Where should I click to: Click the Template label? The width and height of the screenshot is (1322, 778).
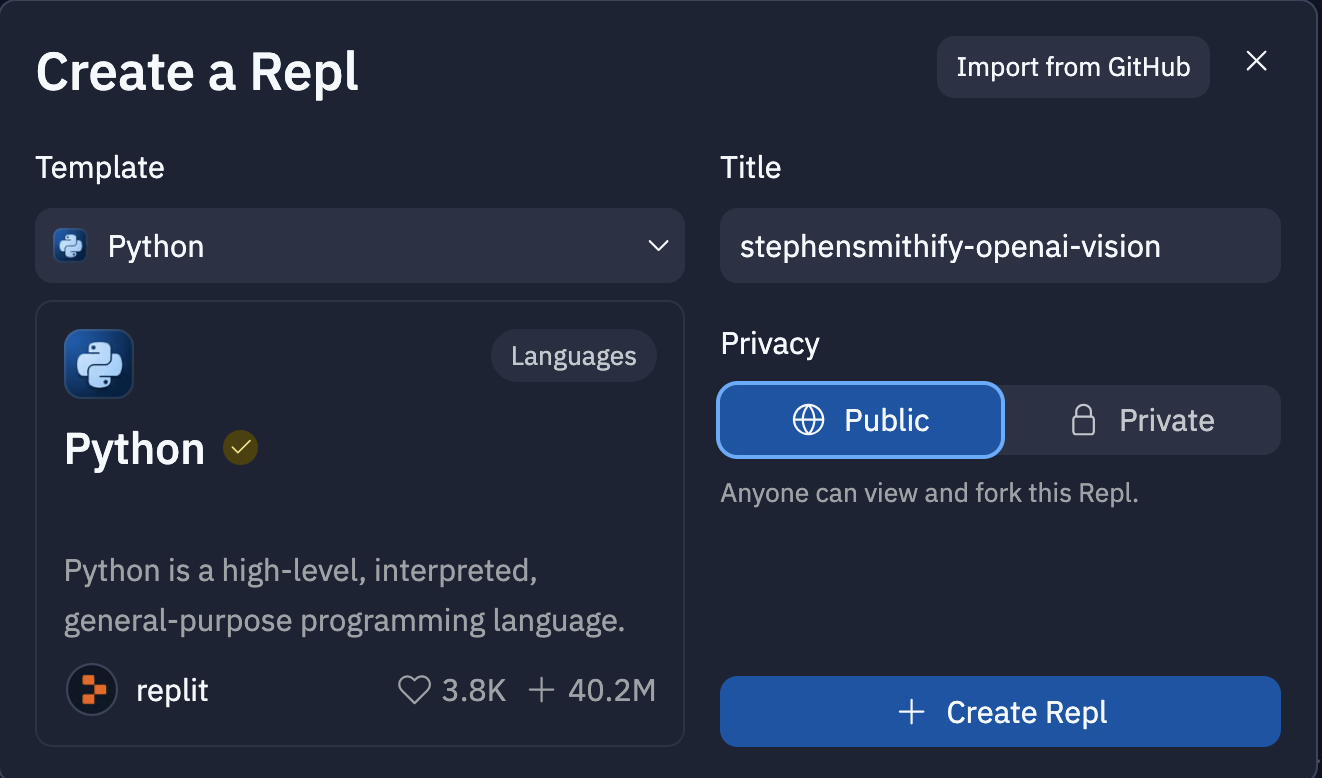click(x=100, y=167)
